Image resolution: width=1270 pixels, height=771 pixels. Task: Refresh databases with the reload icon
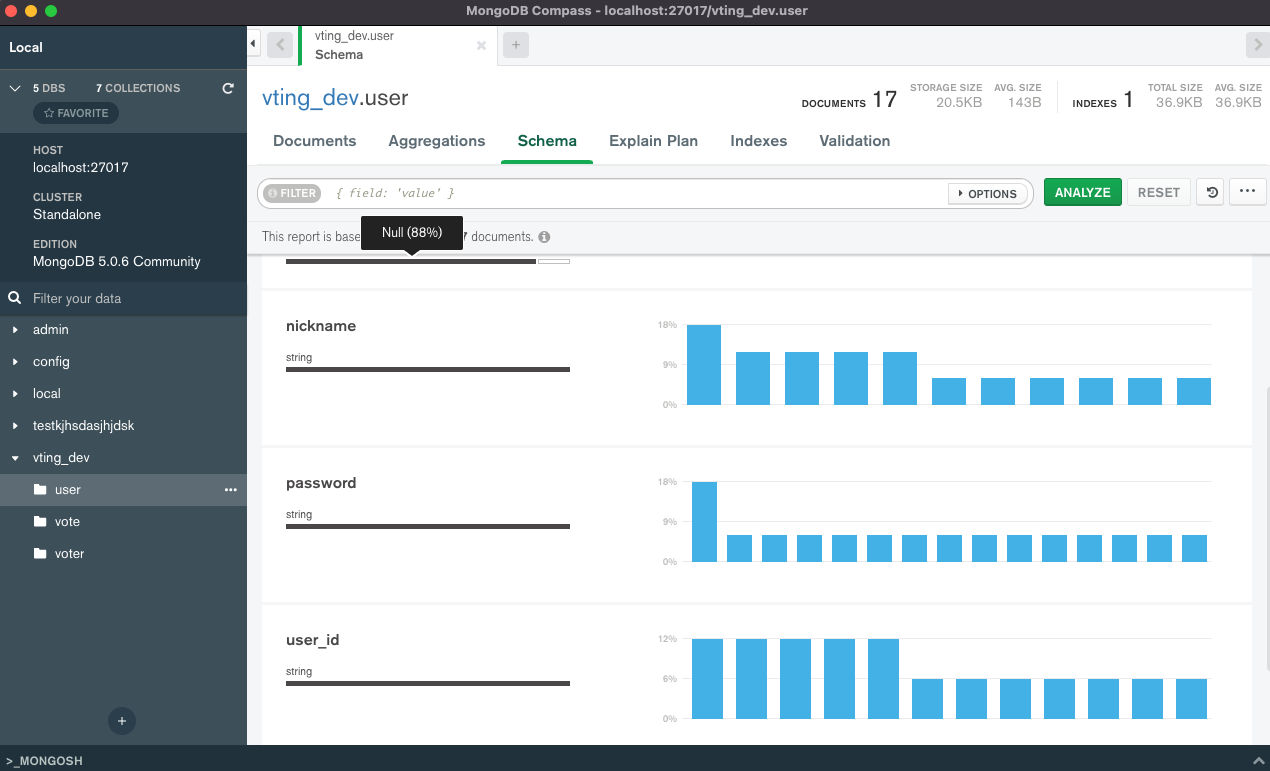click(x=228, y=88)
